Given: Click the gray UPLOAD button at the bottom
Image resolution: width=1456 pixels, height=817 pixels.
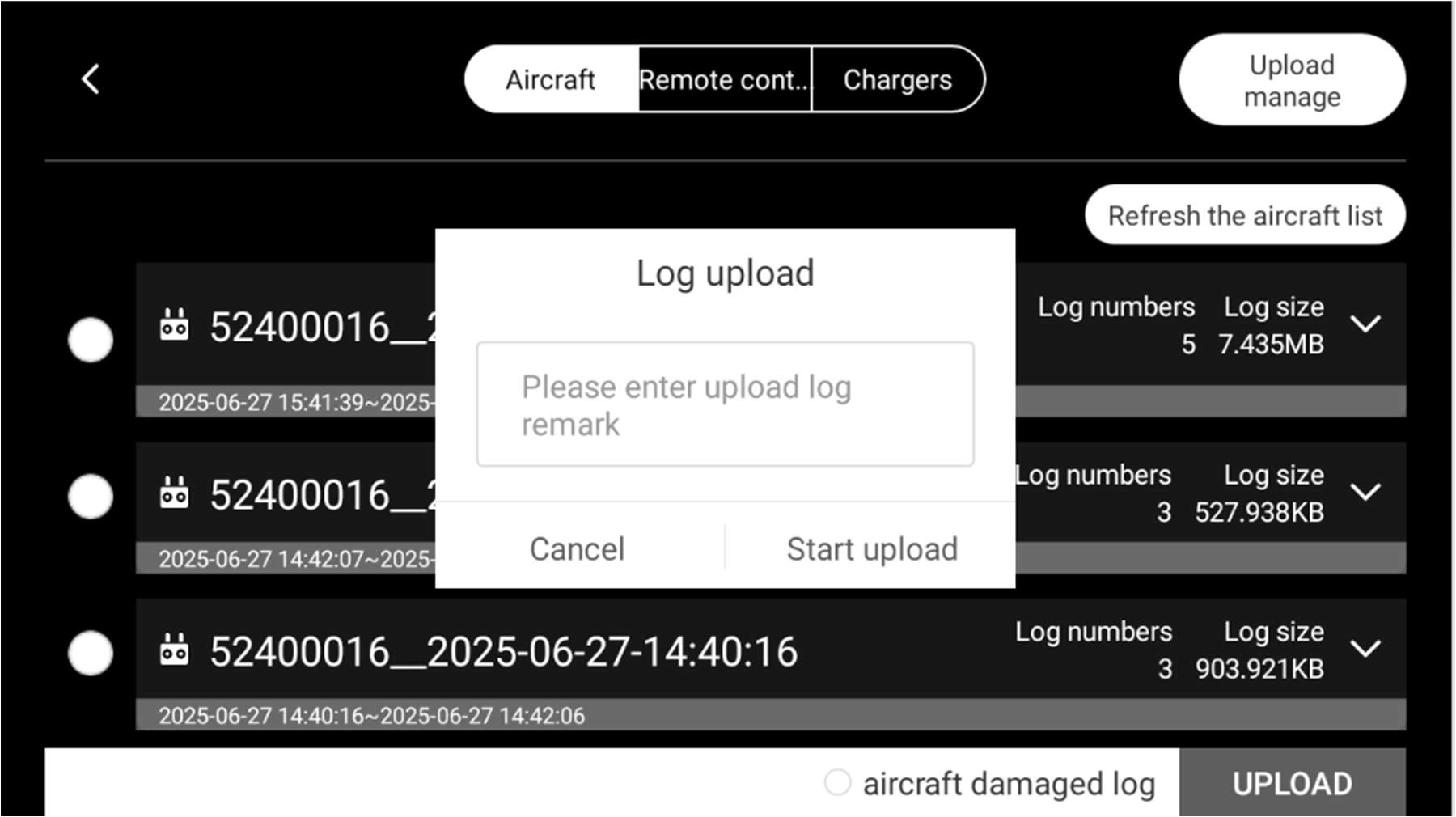Looking at the screenshot, I should tap(1292, 783).
